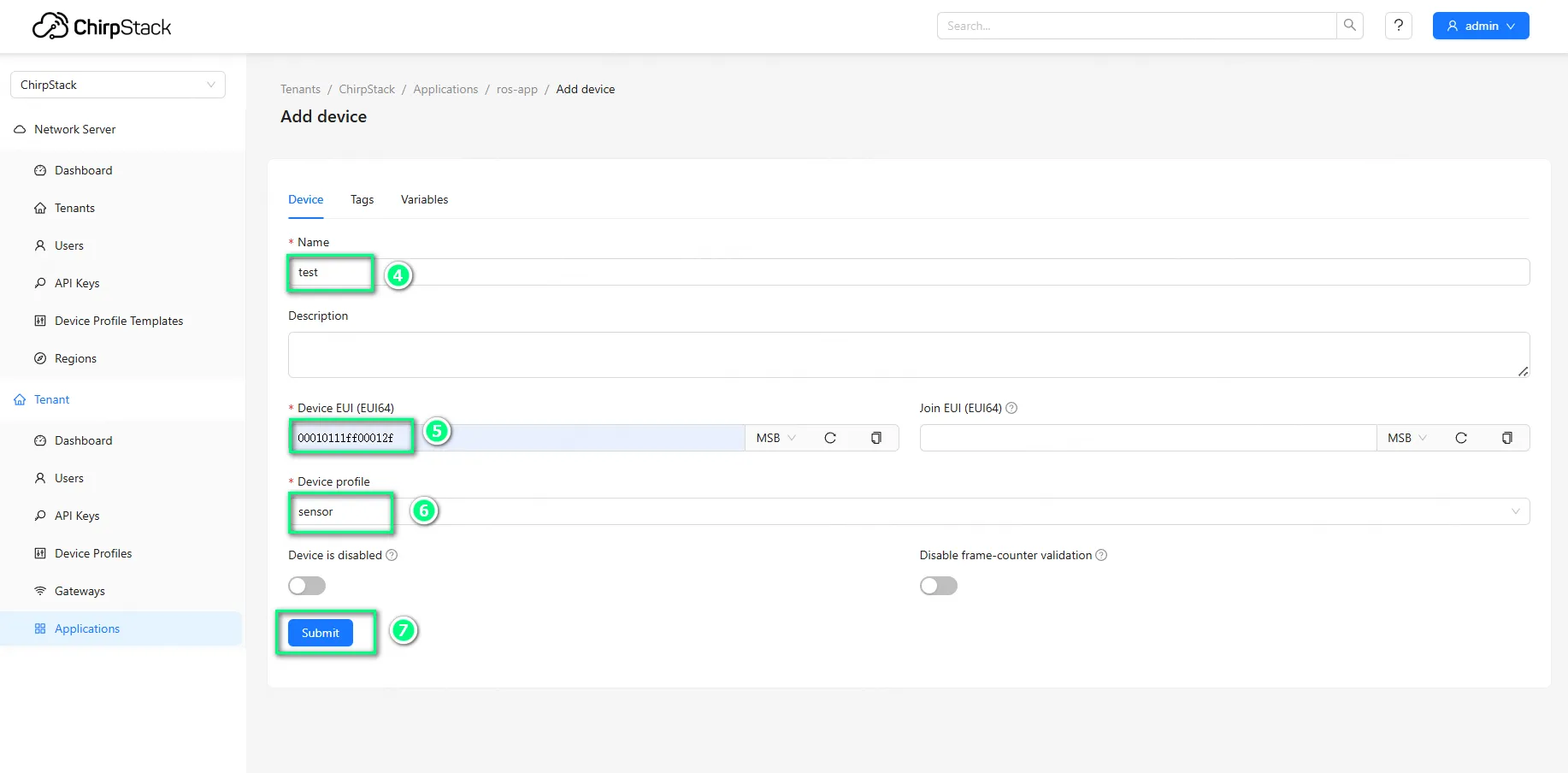Click the ChirpStack logo
Viewport: 1568px width, 773px height.
[102, 27]
